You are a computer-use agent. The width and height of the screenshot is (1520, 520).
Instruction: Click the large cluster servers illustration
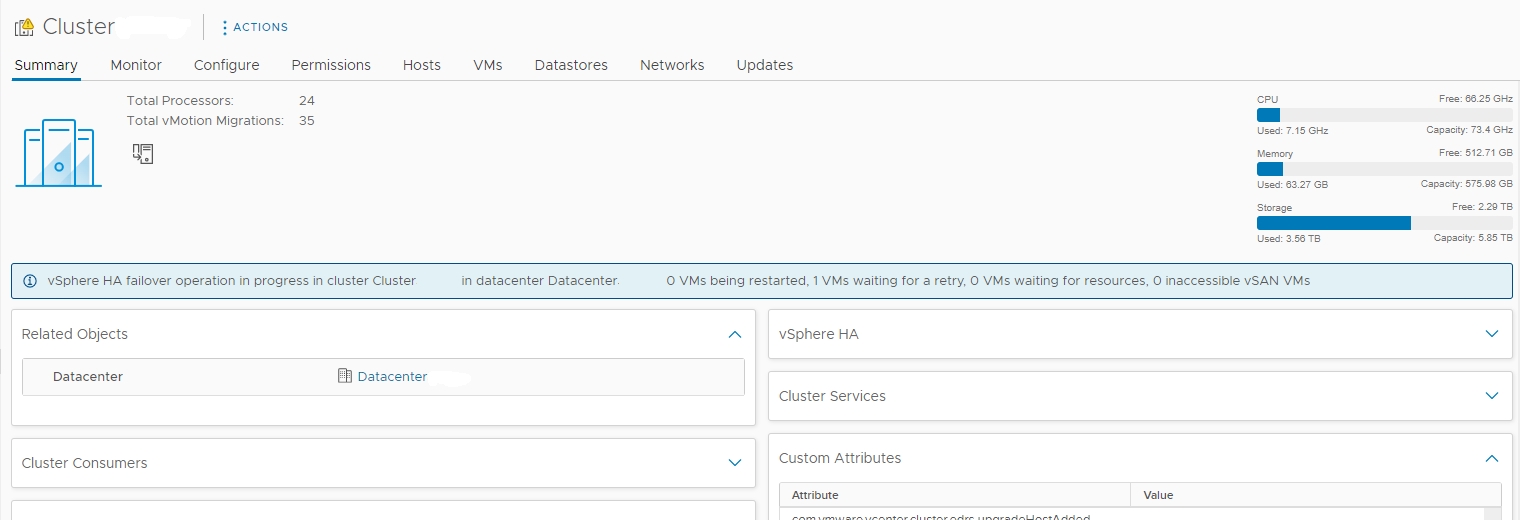point(58,153)
